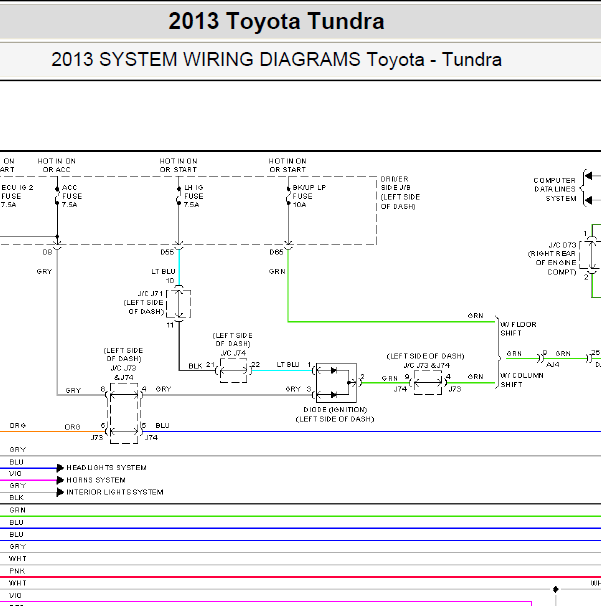Image resolution: width=601 pixels, height=606 pixels.
Task: Click the D85 connector label
Action: 276,252
